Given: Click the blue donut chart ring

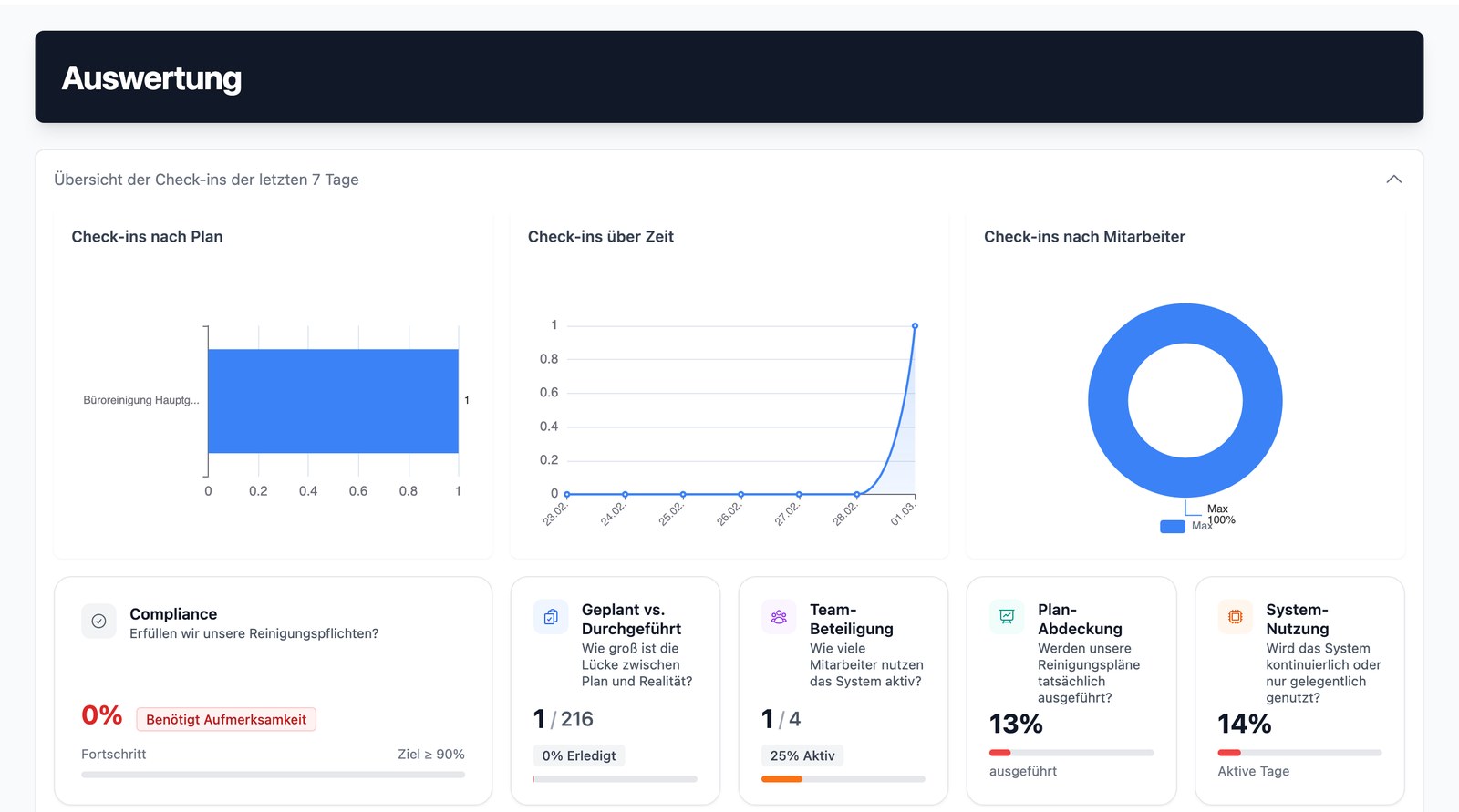Looking at the screenshot, I should (x=1109, y=401).
